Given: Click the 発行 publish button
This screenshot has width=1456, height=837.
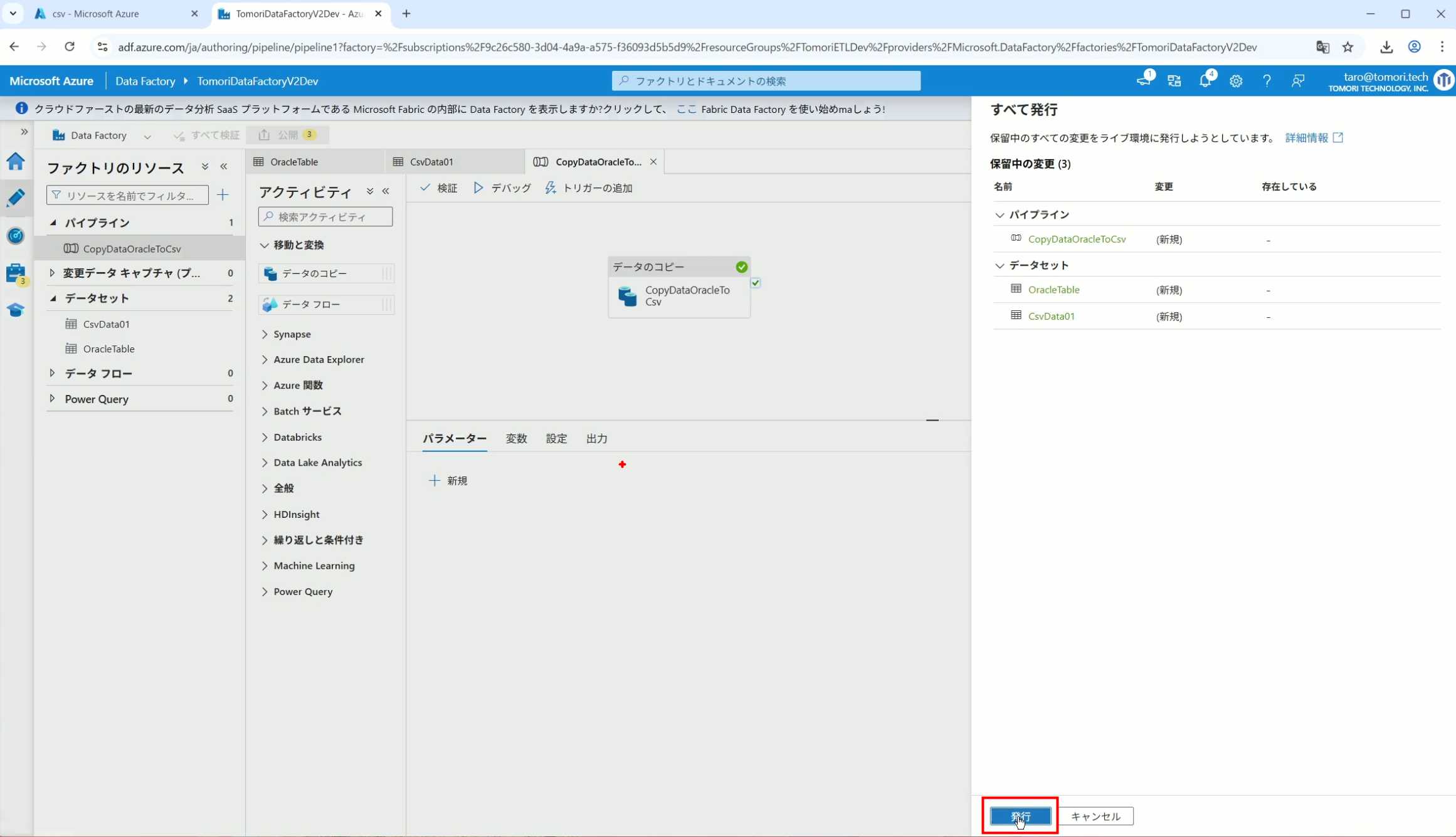Looking at the screenshot, I should pos(1020,816).
